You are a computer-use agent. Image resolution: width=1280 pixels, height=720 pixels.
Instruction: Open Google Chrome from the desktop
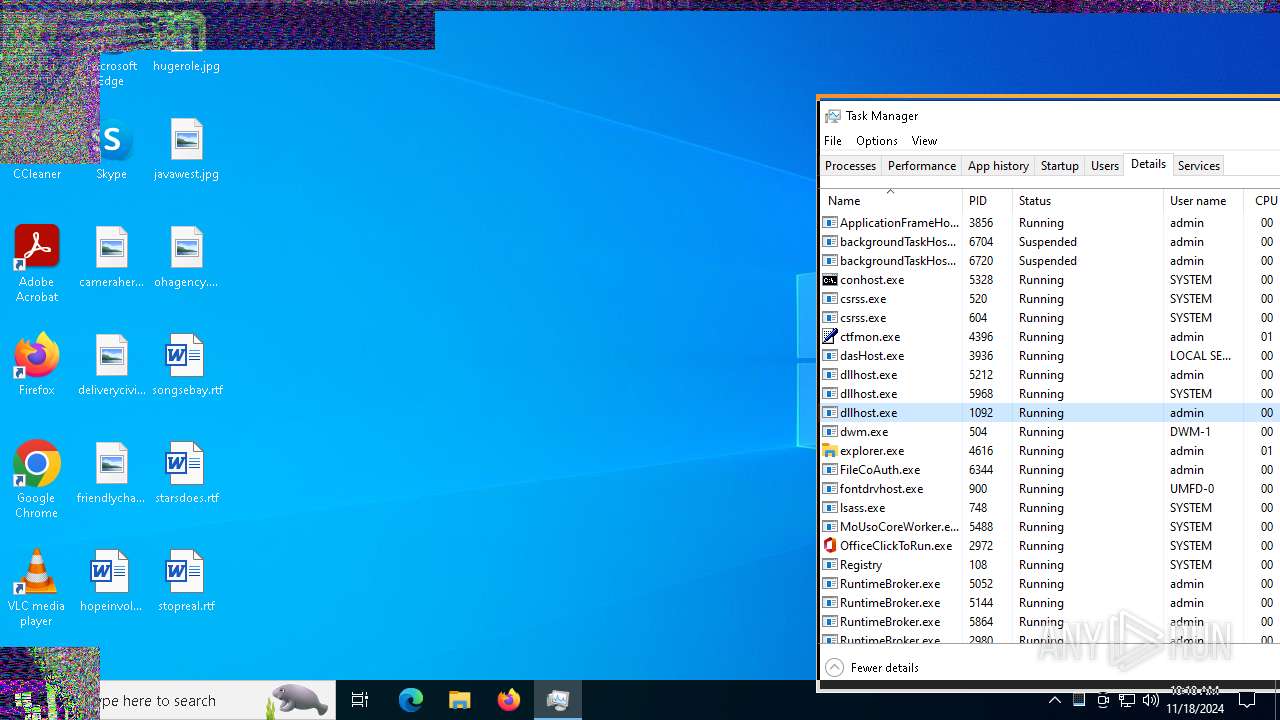tap(37, 479)
